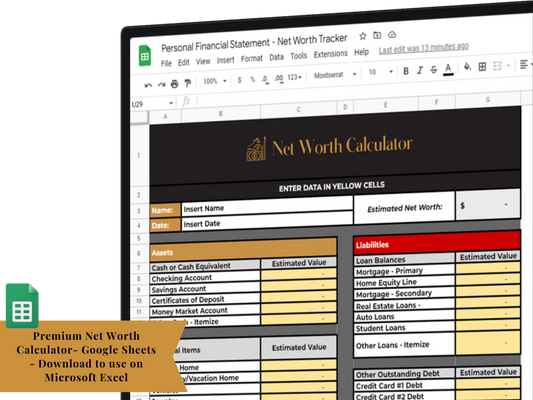Format as percent
This screenshot has width=533, height=400.
[x=253, y=79]
